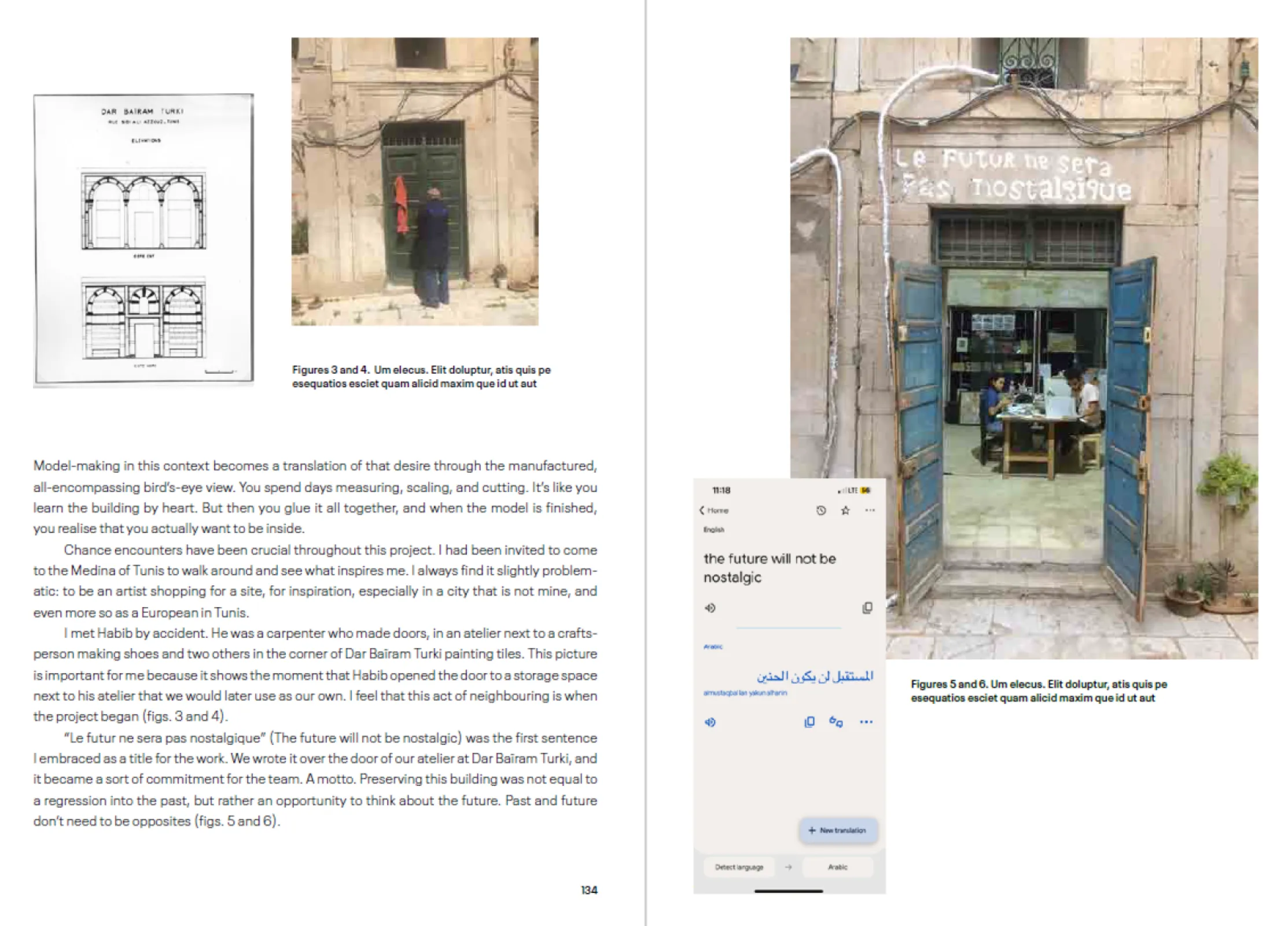Listen to the Arabic translation audio
This screenshot has width=1288, height=926.
pos(710,722)
